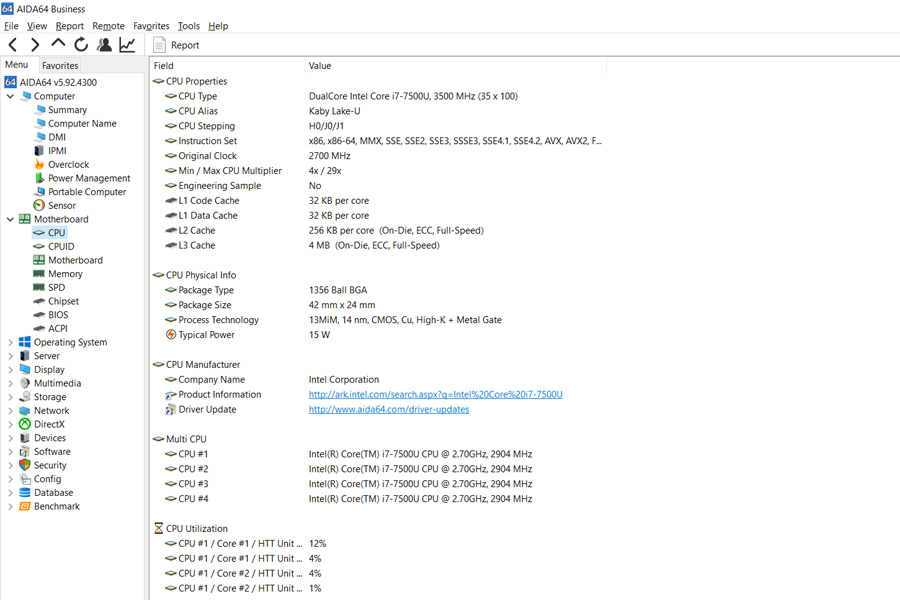The height and width of the screenshot is (600, 900).
Task: Select the Typical Power row
Action: 379,335
